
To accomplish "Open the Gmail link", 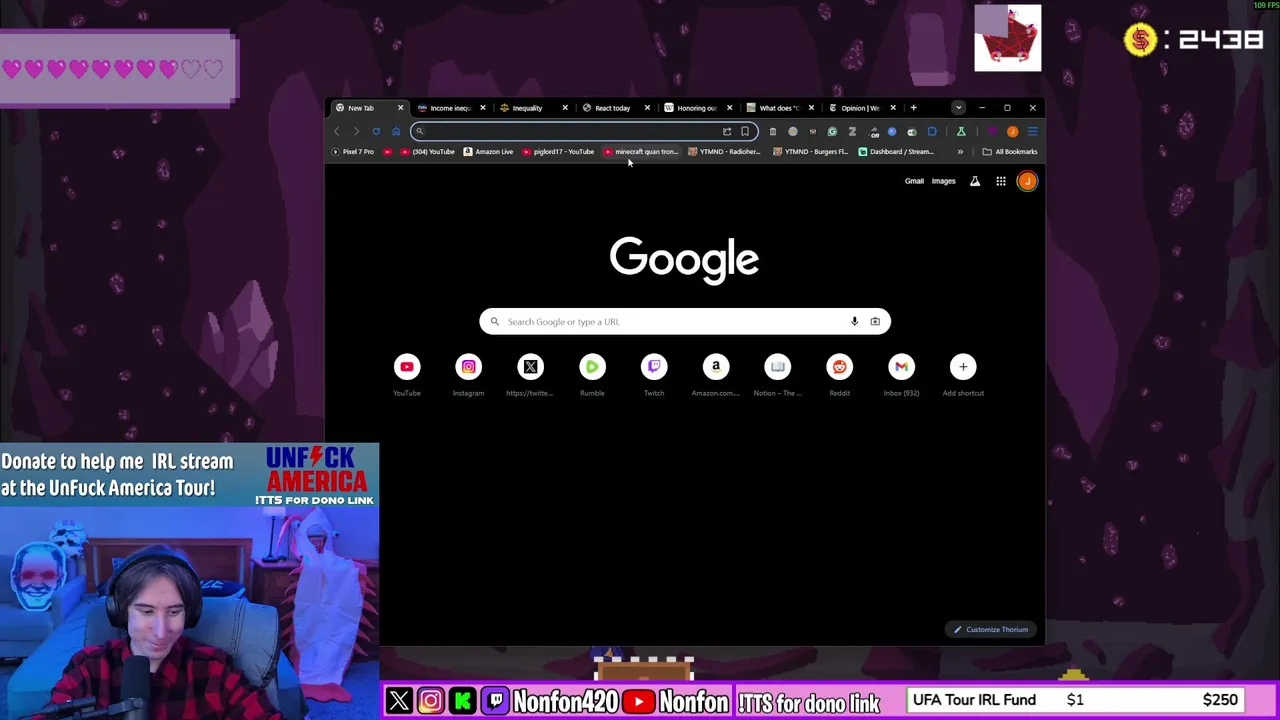I will [x=914, y=181].
